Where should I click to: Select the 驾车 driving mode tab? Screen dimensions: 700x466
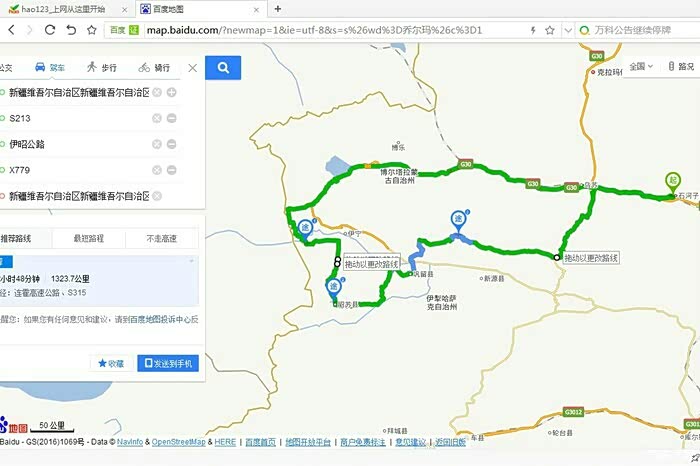point(50,67)
